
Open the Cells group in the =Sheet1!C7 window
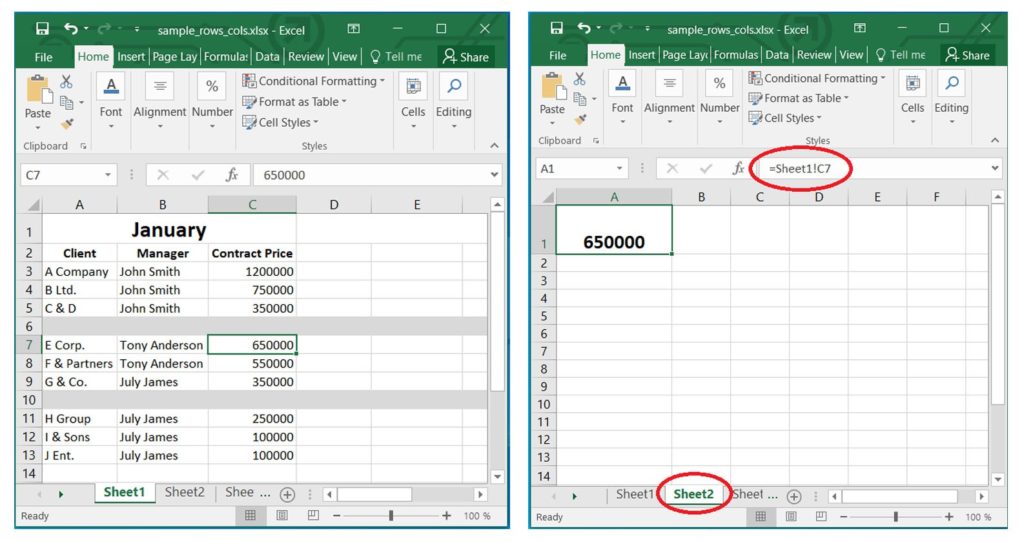912,96
